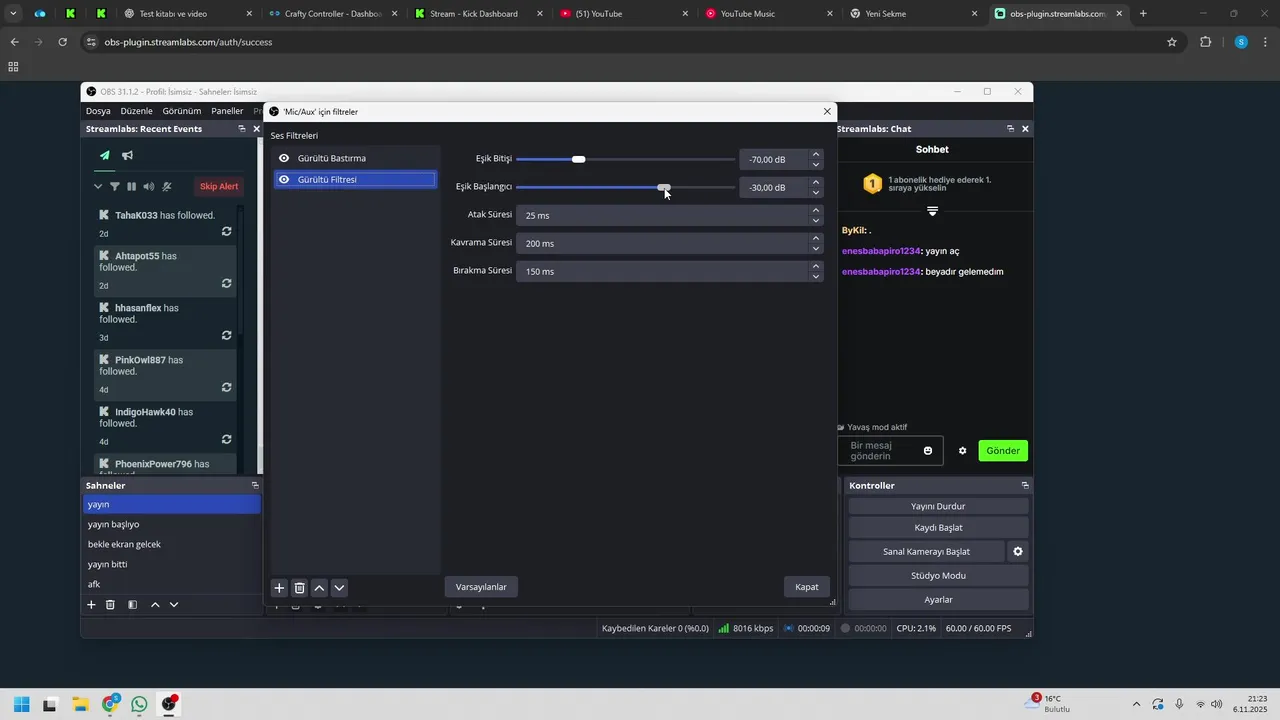The height and width of the screenshot is (720, 1280).
Task: Select the 'yayın başlıyo' scene
Action: pos(171,524)
